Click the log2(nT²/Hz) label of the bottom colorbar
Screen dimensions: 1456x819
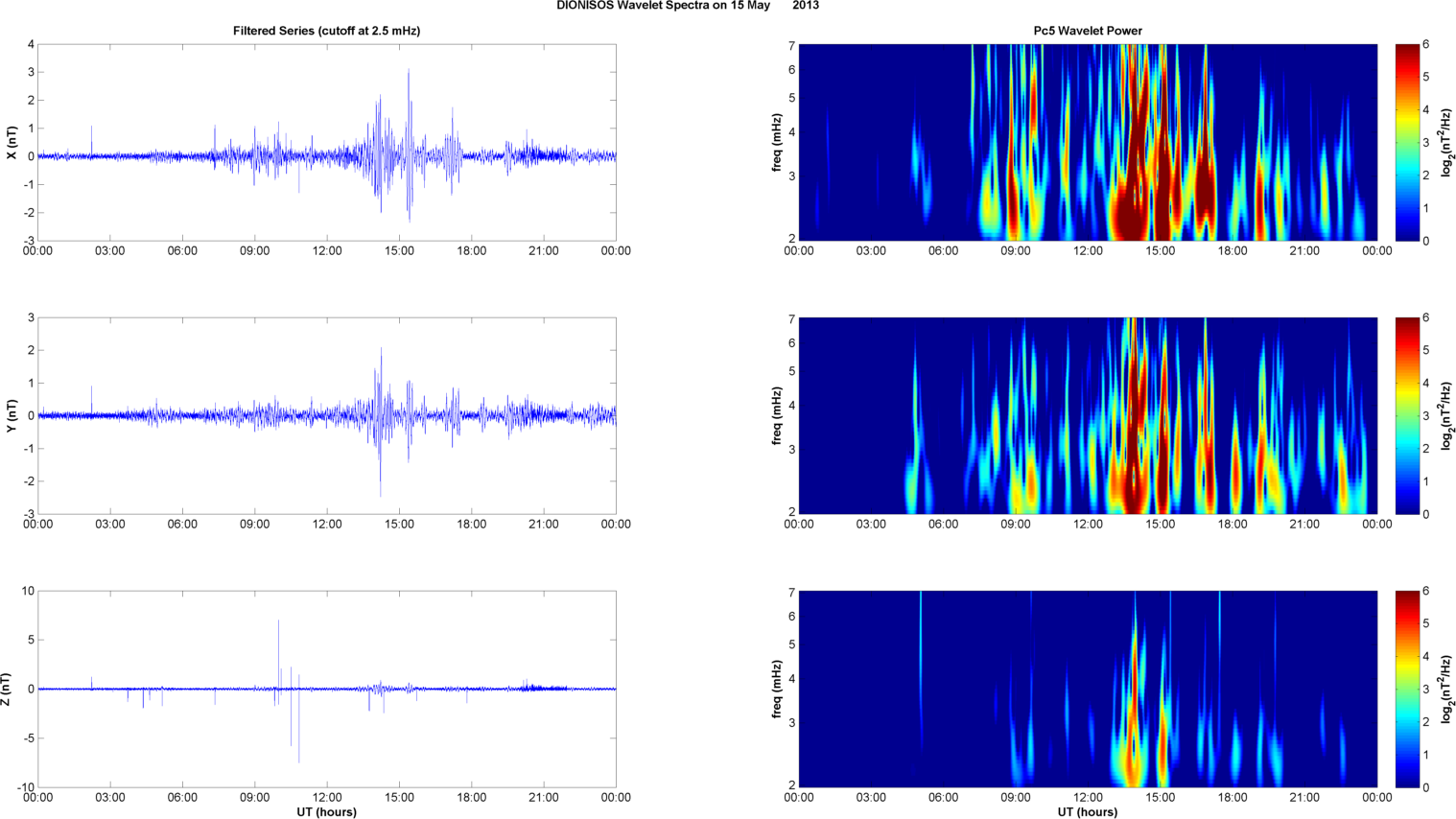click(1446, 690)
